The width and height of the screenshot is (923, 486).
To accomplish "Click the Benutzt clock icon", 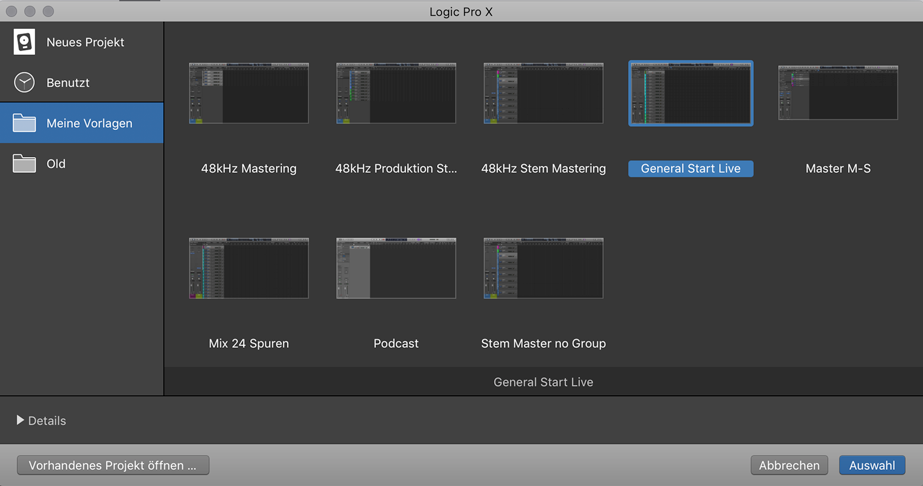I will tap(24, 82).
